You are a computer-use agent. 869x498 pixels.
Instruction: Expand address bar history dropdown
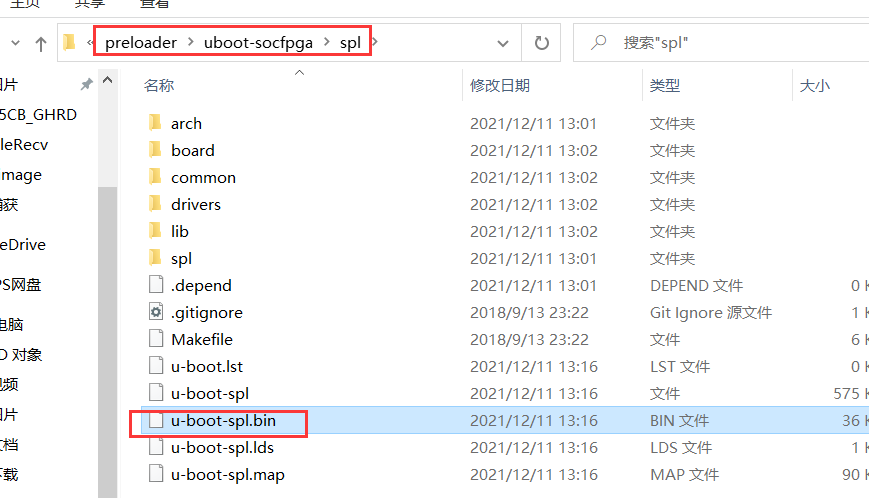pyautogui.click(x=503, y=43)
